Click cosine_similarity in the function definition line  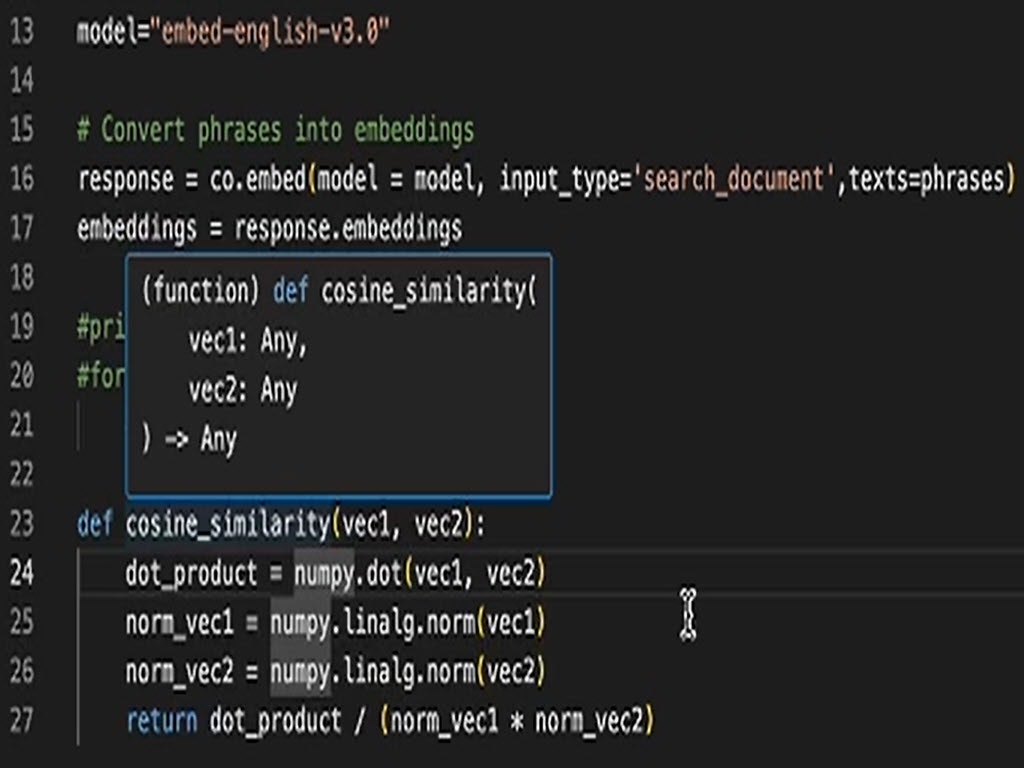227,524
